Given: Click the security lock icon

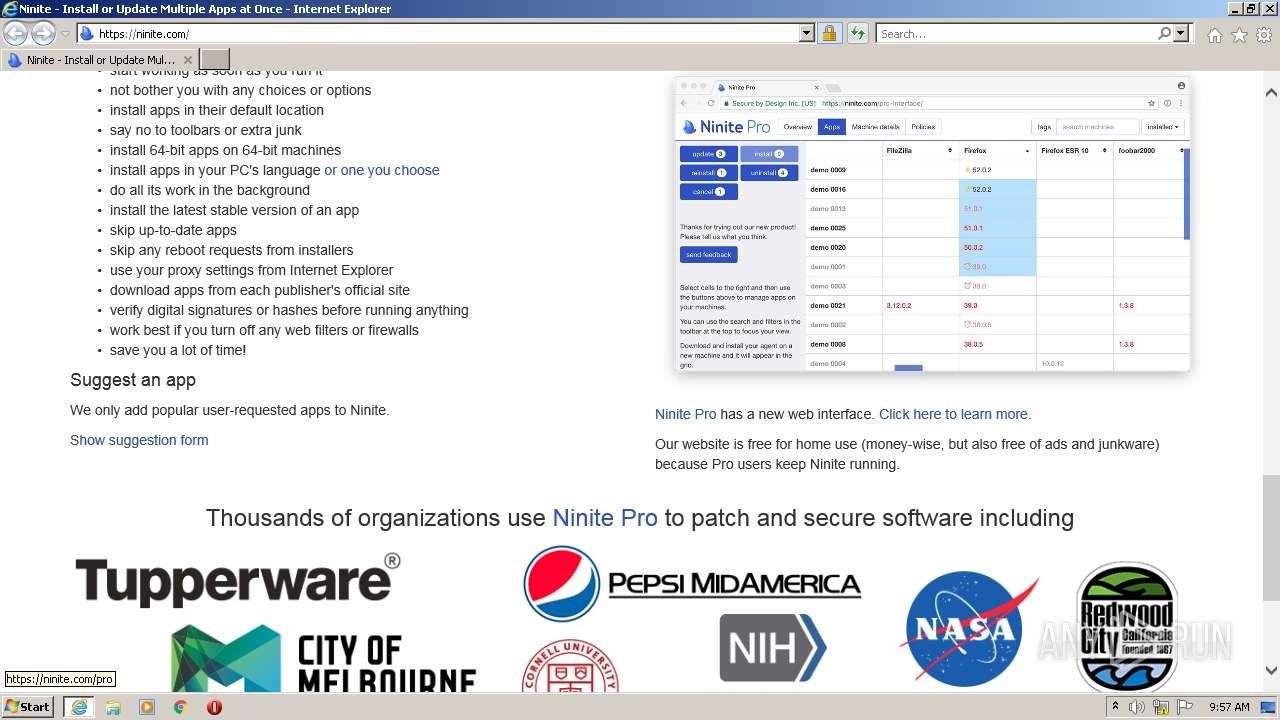Looking at the screenshot, I should tap(829, 33).
